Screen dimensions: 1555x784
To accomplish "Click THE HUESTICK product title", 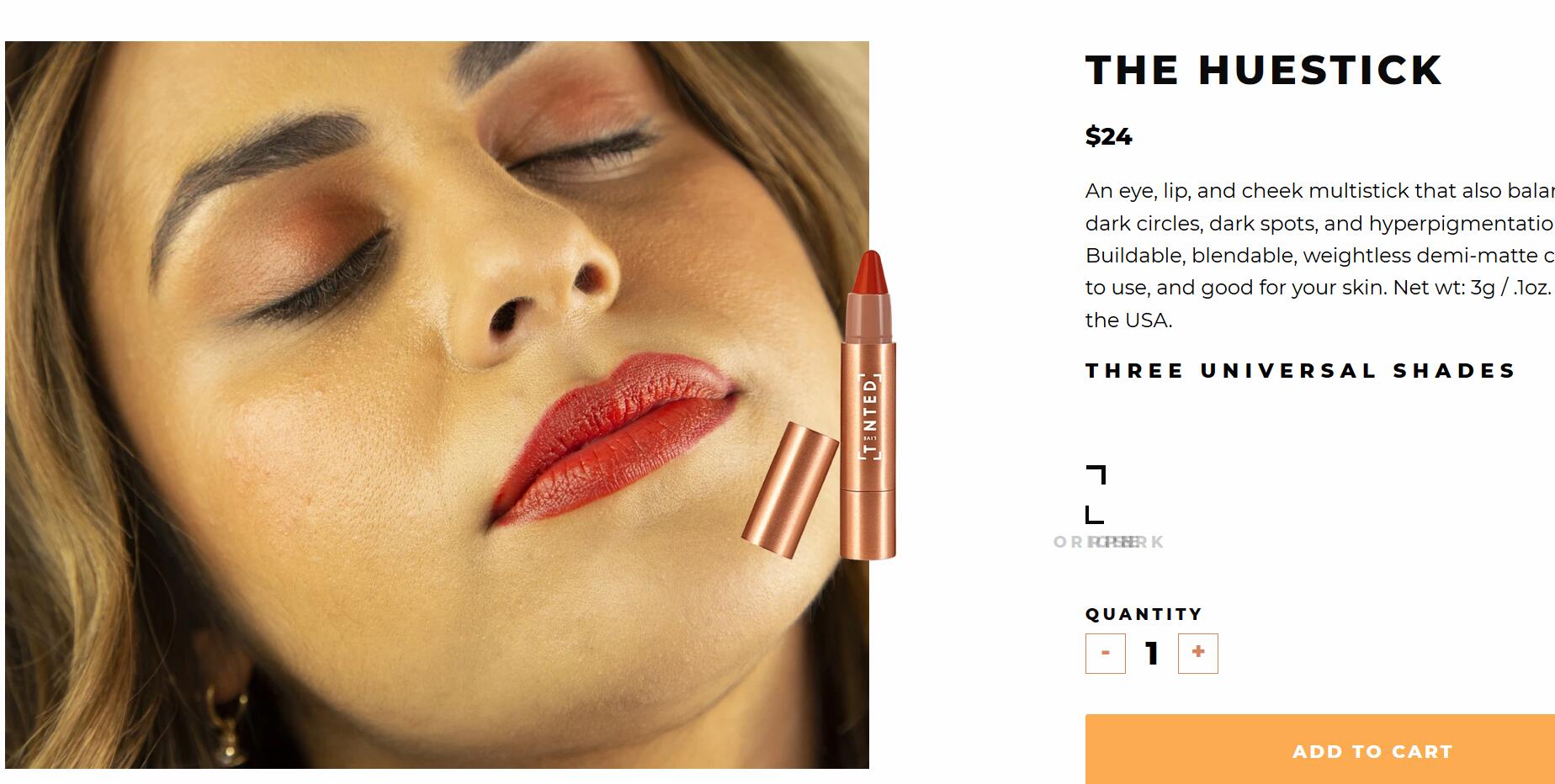I will (1264, 70).
